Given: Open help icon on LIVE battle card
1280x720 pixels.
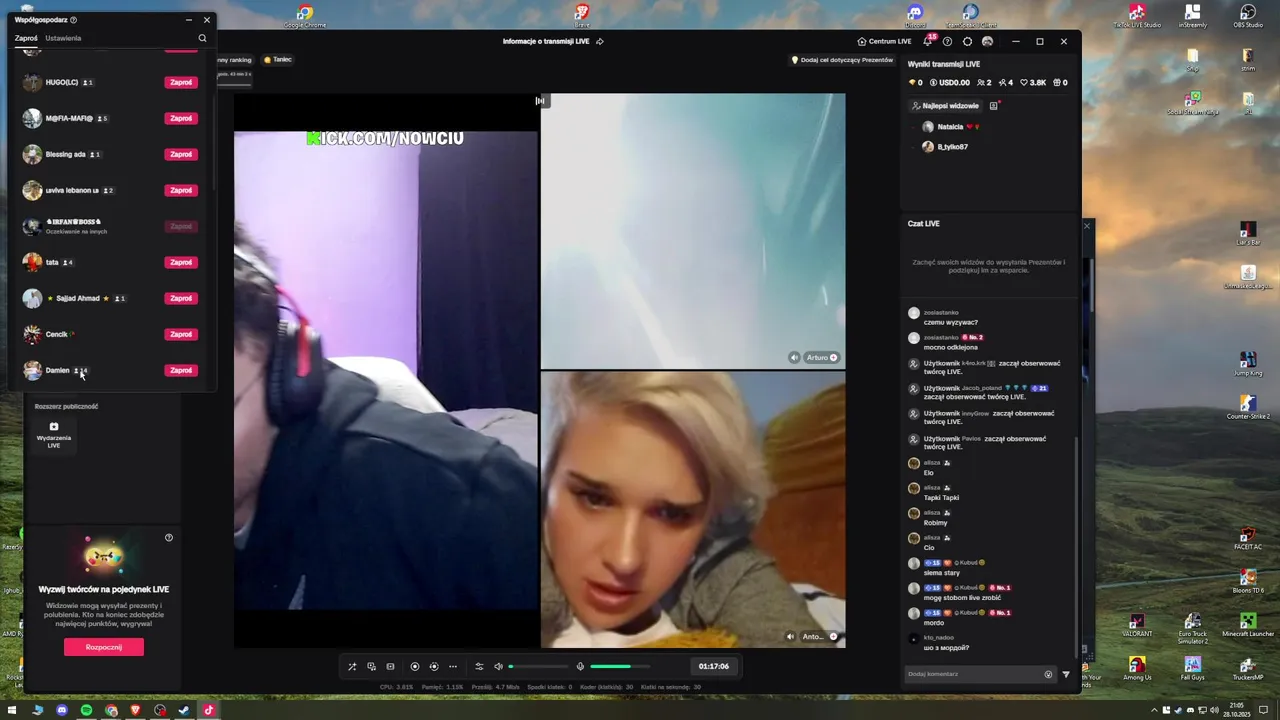Looking at the screenshot, I should click(x=169, y=538).
